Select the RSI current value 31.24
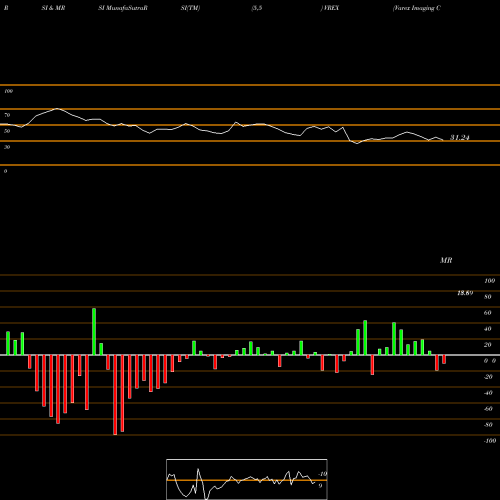 click(x=460, y=137)
